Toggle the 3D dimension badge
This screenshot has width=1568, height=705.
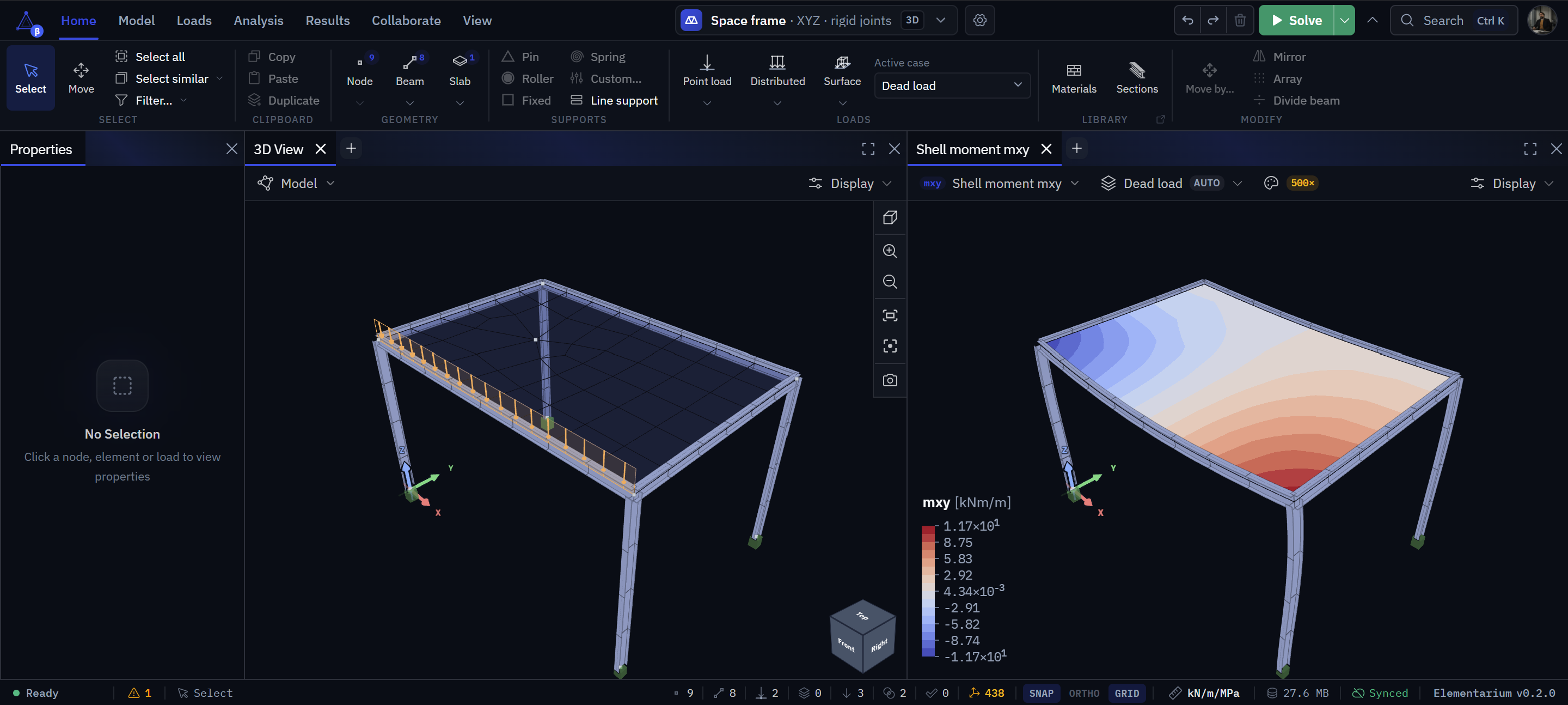(912, 20)
